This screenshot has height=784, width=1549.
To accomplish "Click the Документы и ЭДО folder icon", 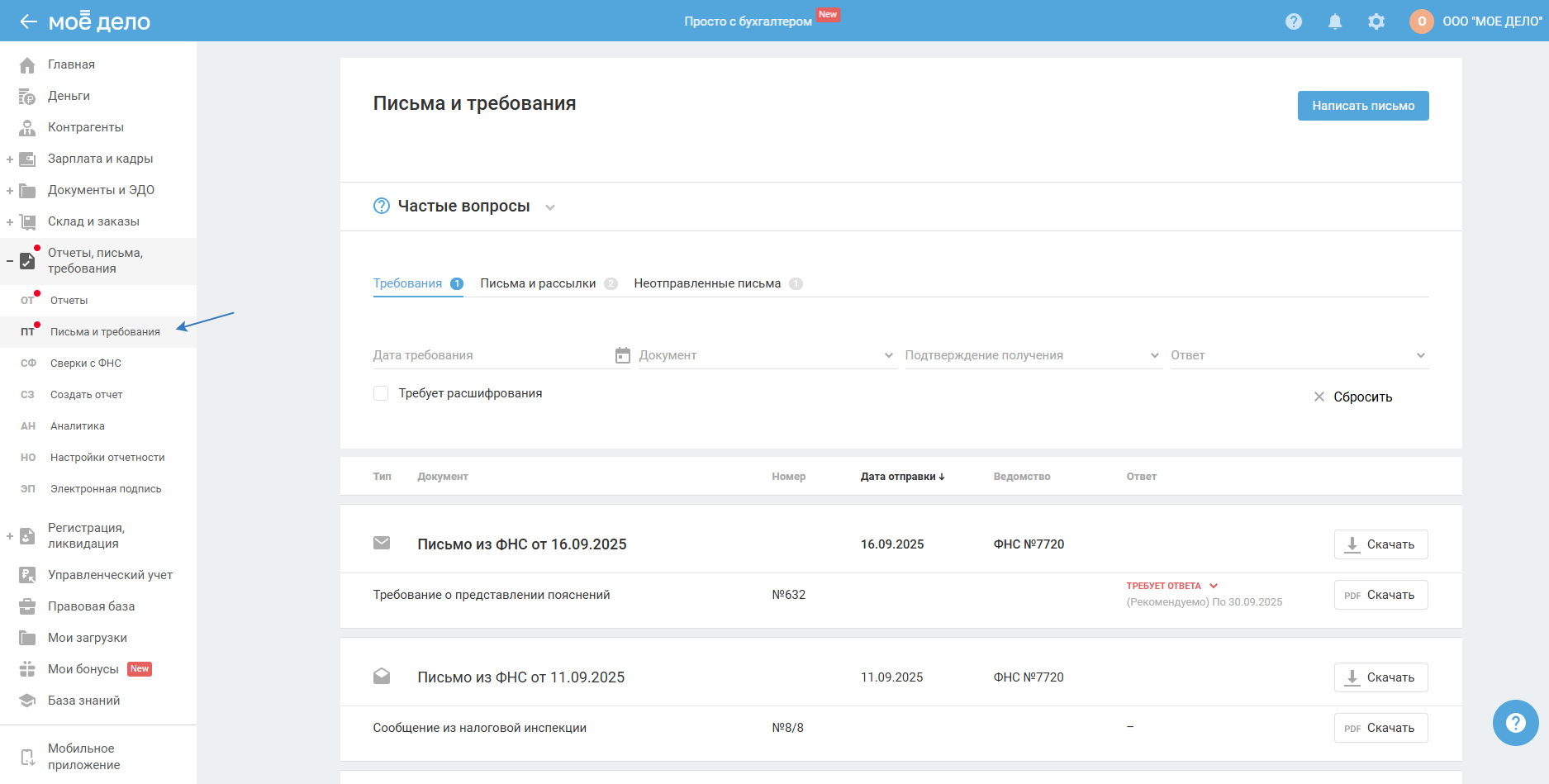I will (27, 190).
